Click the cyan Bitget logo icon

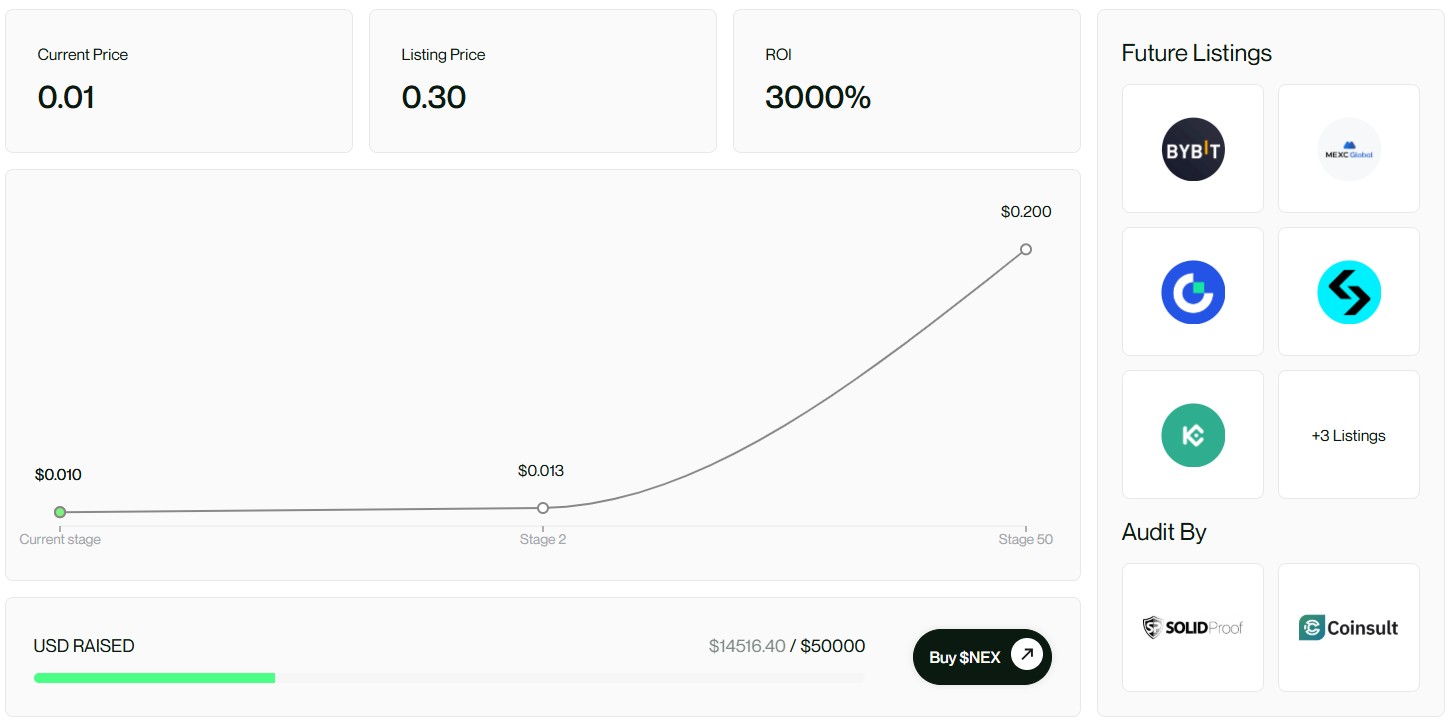coord(1349,292)
